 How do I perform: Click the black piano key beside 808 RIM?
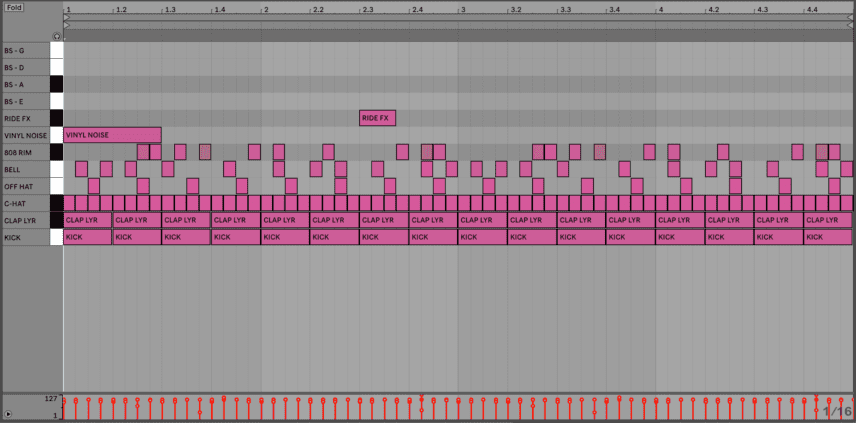coord(57,152)
